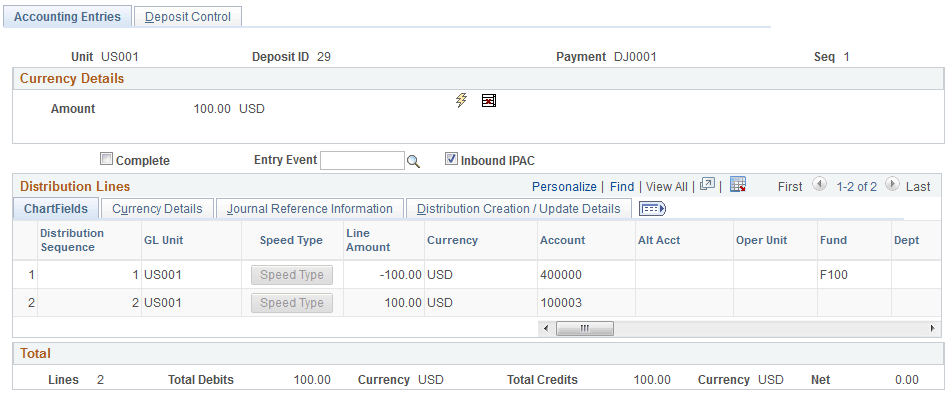Screen dimensions: 950x395
Task: Go to previous row arrow in Distribution Lines
Action: tap(819, 184)
